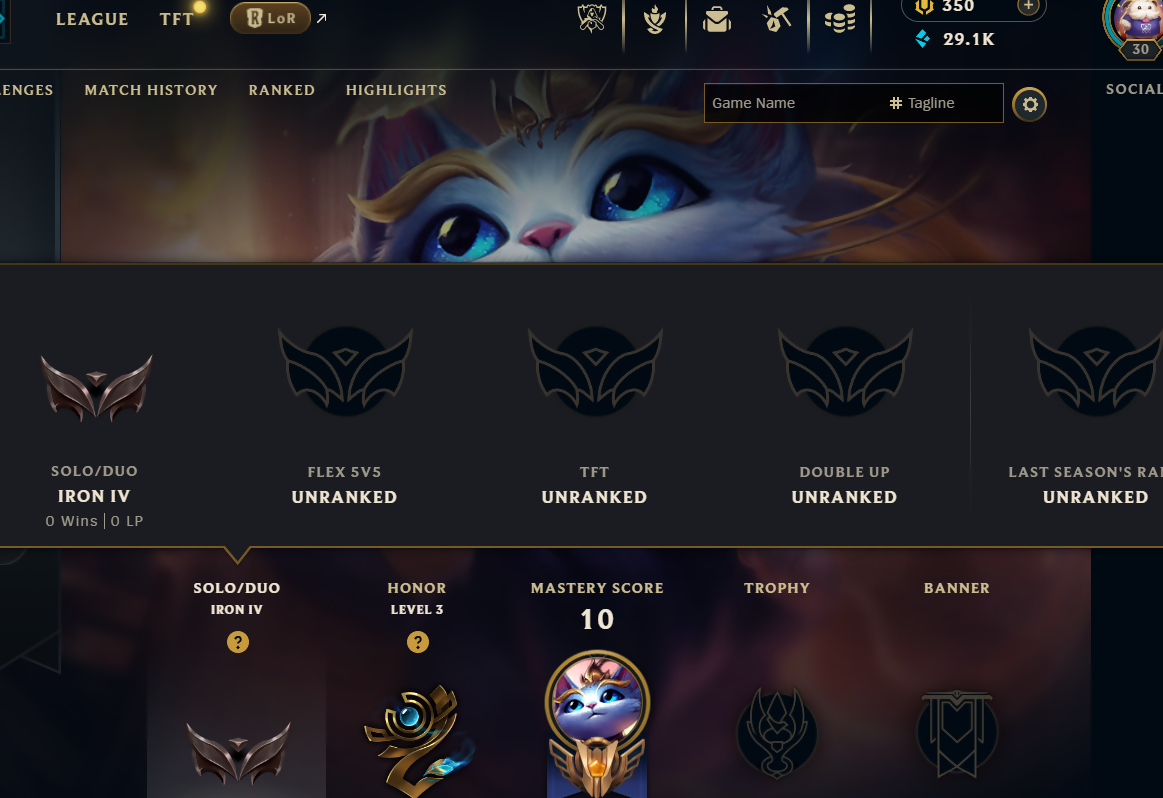Click the plus icon to buy RP
The width and height of the screenshot is (1163, 798).
tap(1028, 6)
